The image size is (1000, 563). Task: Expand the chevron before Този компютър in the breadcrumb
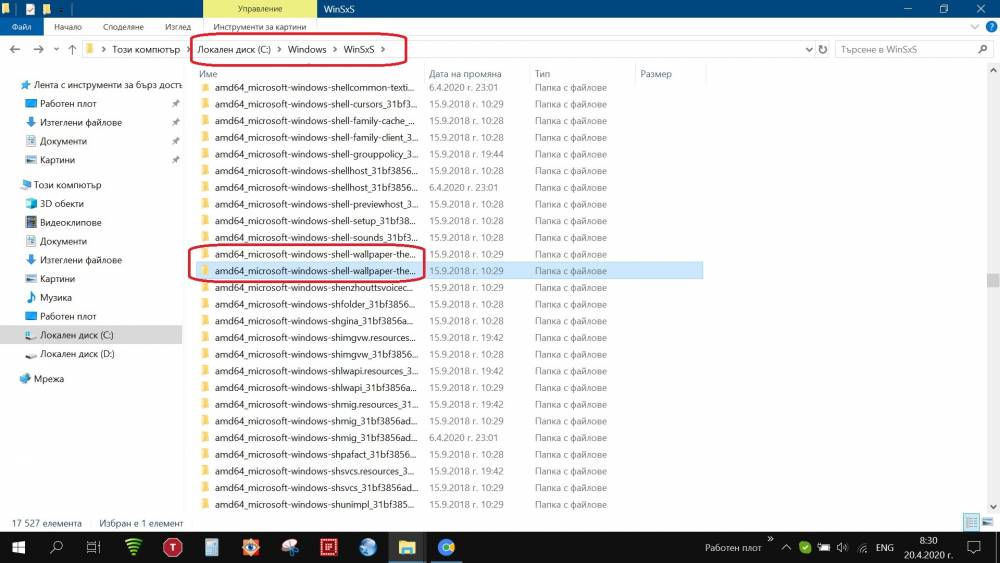coord(103,49)
